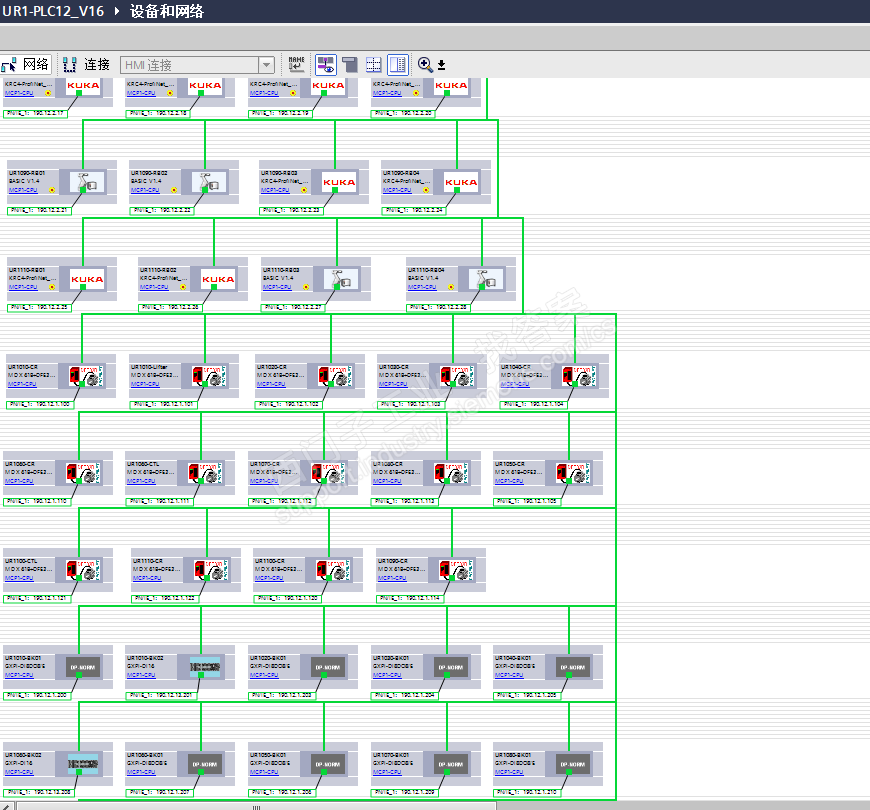This screenshot has height=810, width=870.
Task: Select drive icon of UR1040-CR device
Action: [x=579, y=376]
